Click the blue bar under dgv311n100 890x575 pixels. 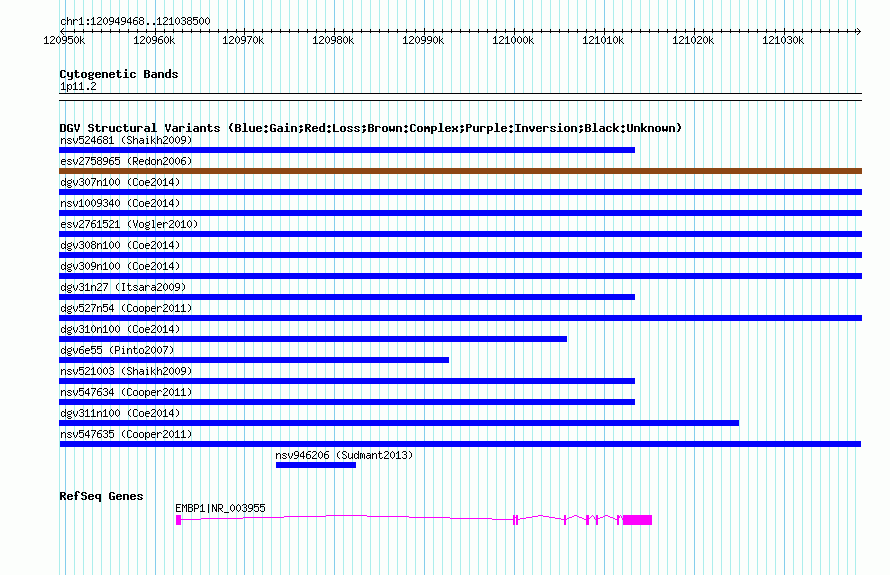tap(399, 423)
